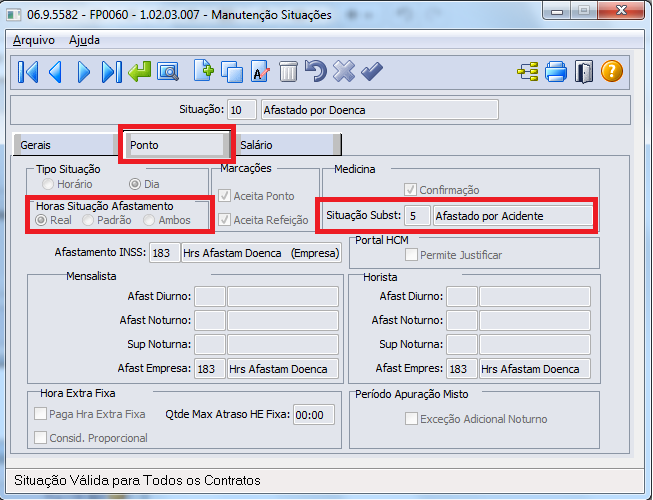Click Horista Afast Empres code 183
The width and height of the screenshot is (653, 500).
462,368
